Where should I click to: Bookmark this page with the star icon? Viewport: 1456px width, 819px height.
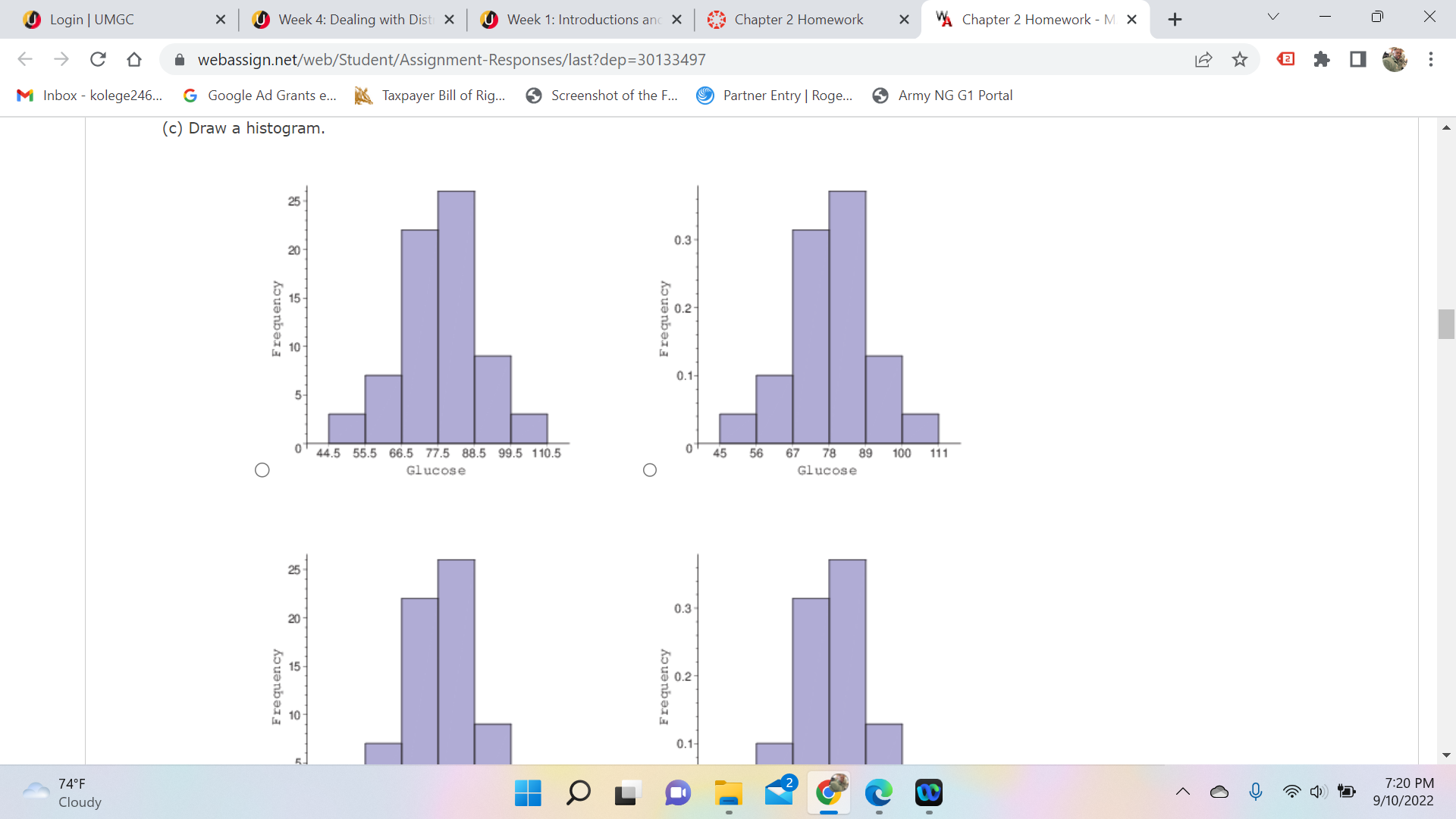(1240, 59)
